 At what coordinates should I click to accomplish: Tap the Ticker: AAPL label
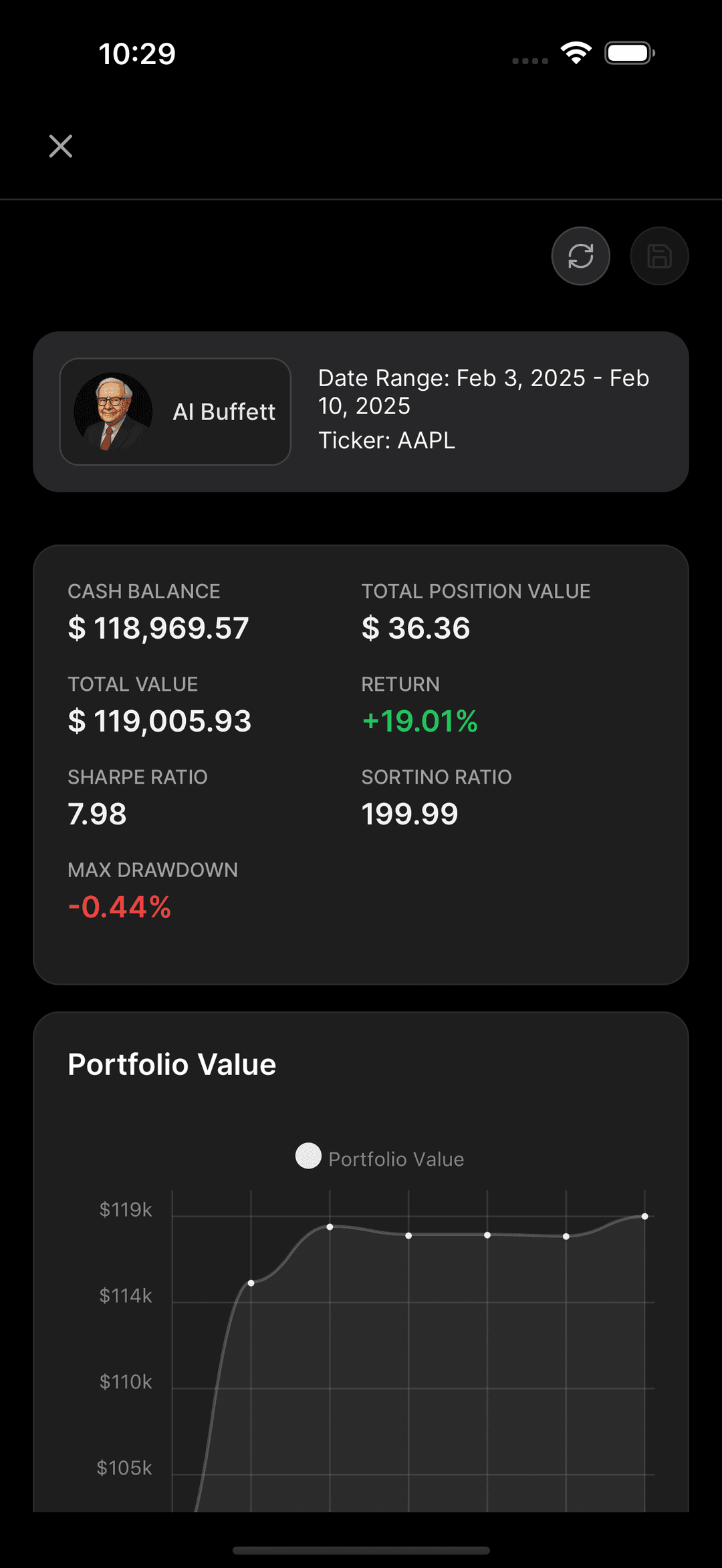click(x=386, y=441)
